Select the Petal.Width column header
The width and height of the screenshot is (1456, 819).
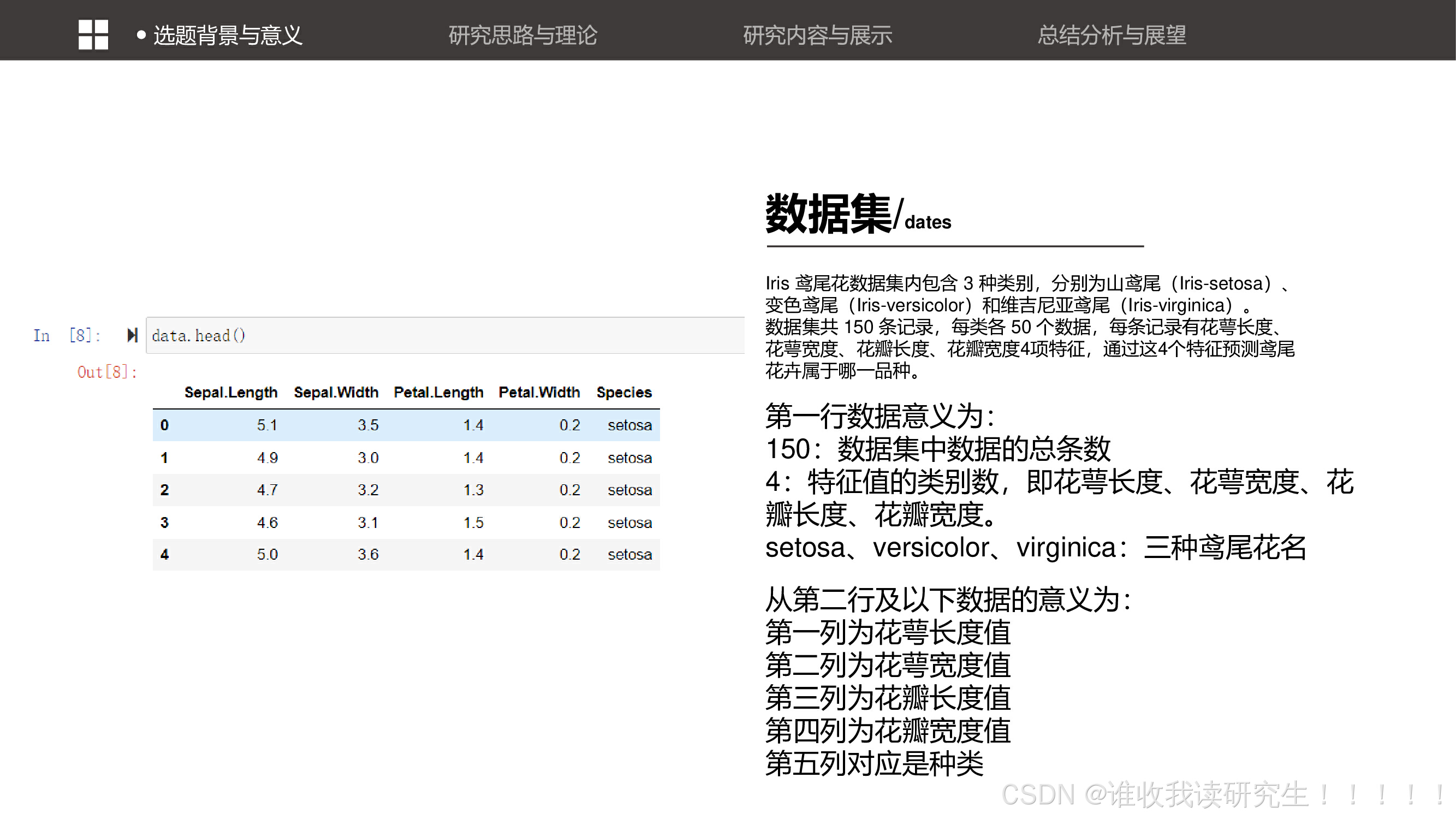(x=539, y=392)
